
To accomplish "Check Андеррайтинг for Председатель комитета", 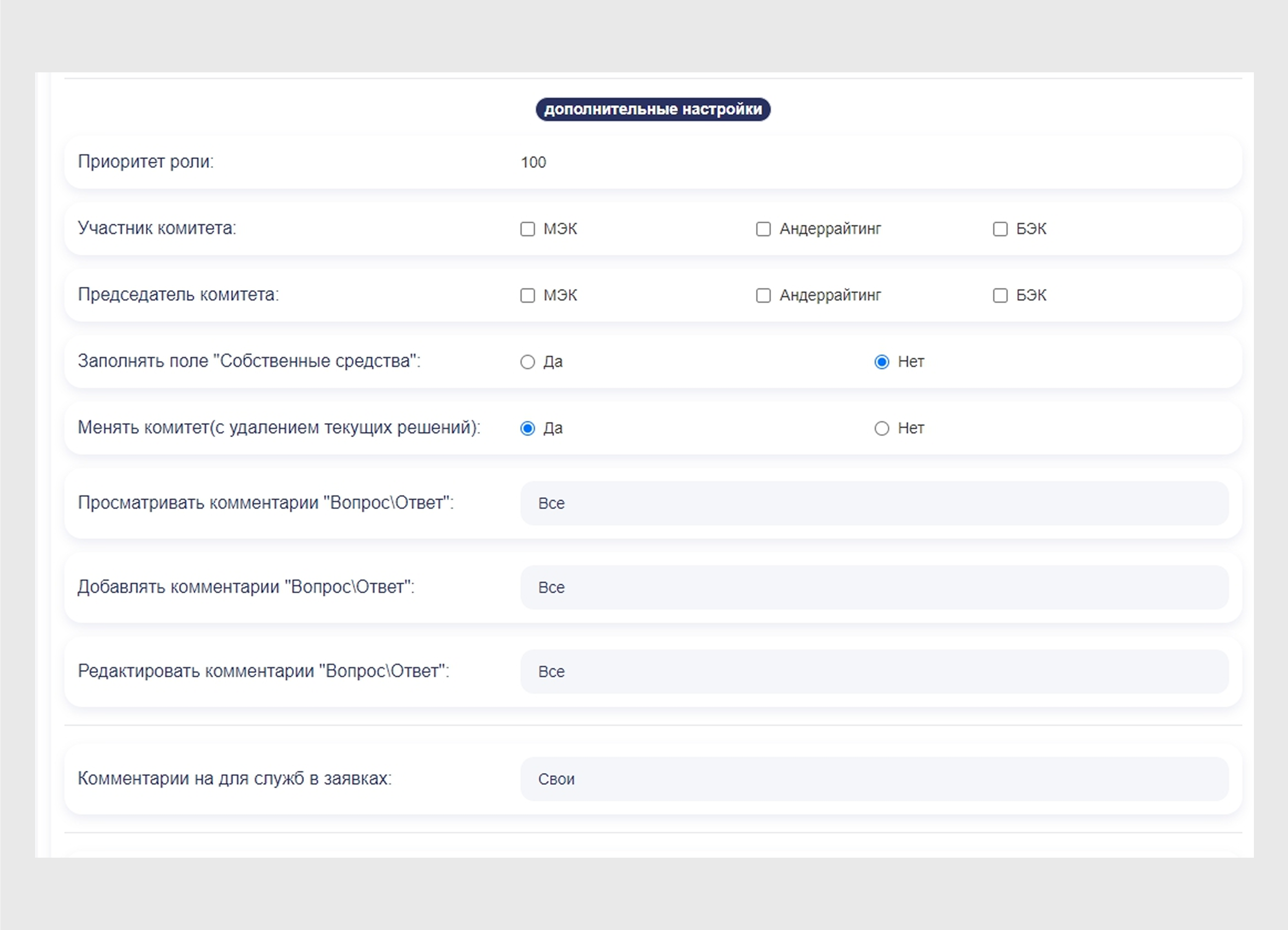I will point(763,296).
